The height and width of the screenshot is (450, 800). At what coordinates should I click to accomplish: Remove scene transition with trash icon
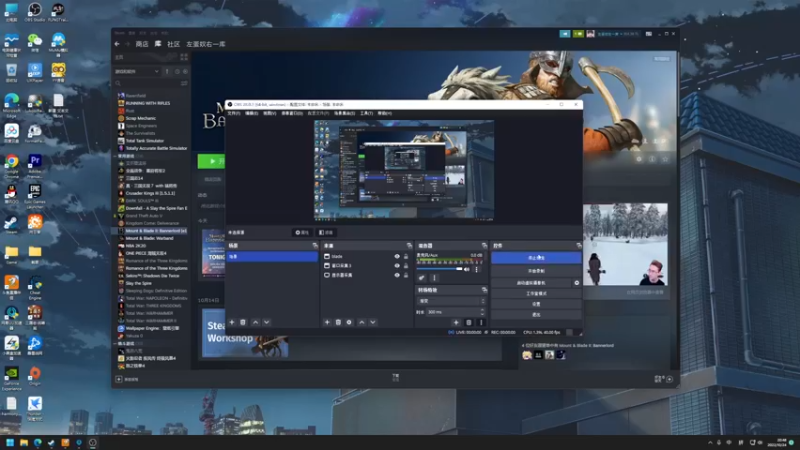click(469, 322)
